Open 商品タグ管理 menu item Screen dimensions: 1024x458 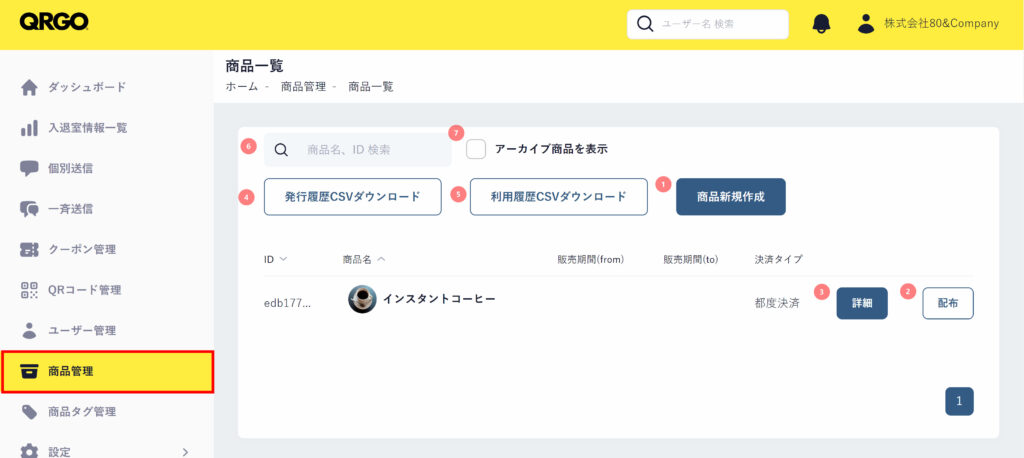82,412
